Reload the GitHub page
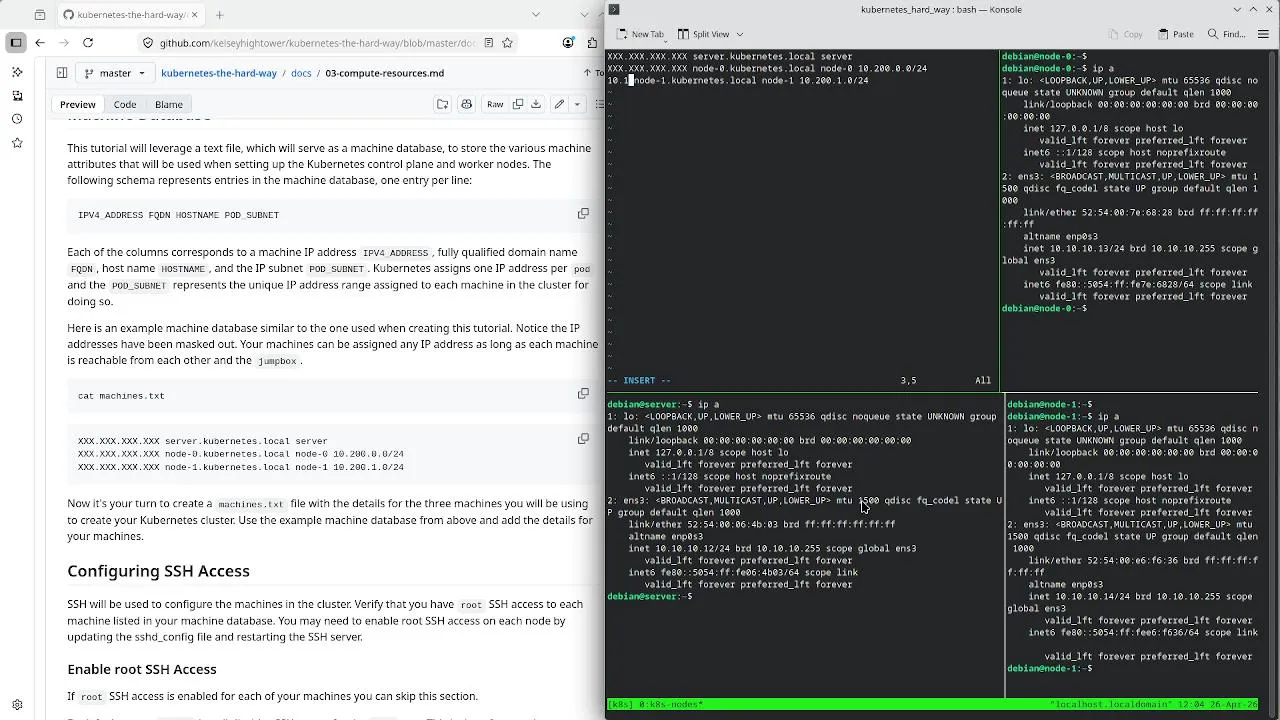The height and width of the screenshot is (720, 1280). click(x=88, y=42)
